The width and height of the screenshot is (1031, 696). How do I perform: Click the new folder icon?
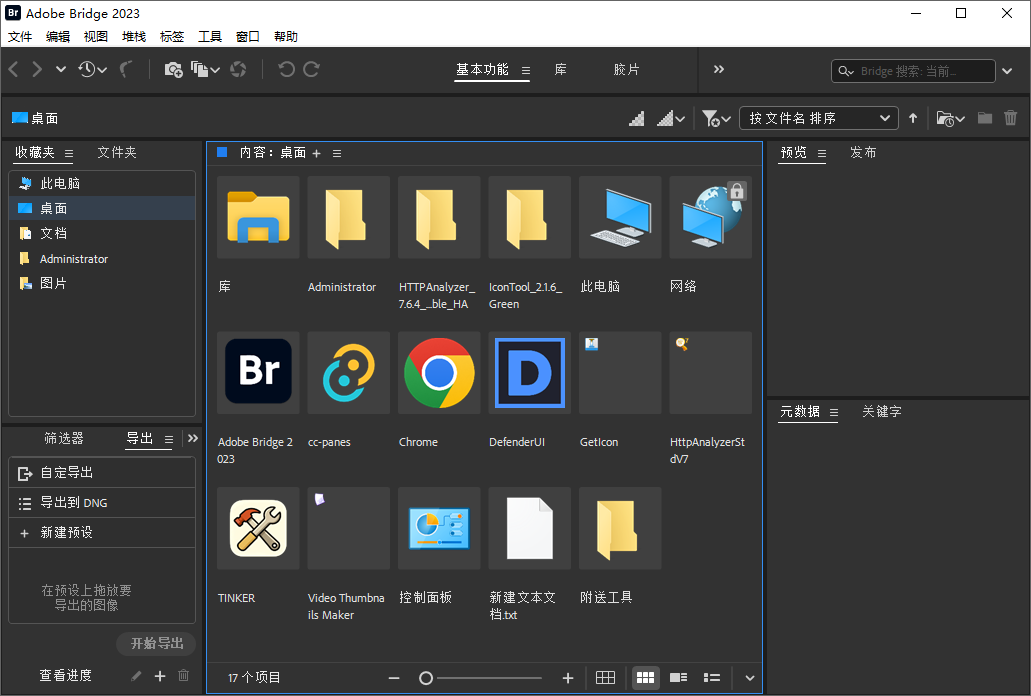coord(984,118)
